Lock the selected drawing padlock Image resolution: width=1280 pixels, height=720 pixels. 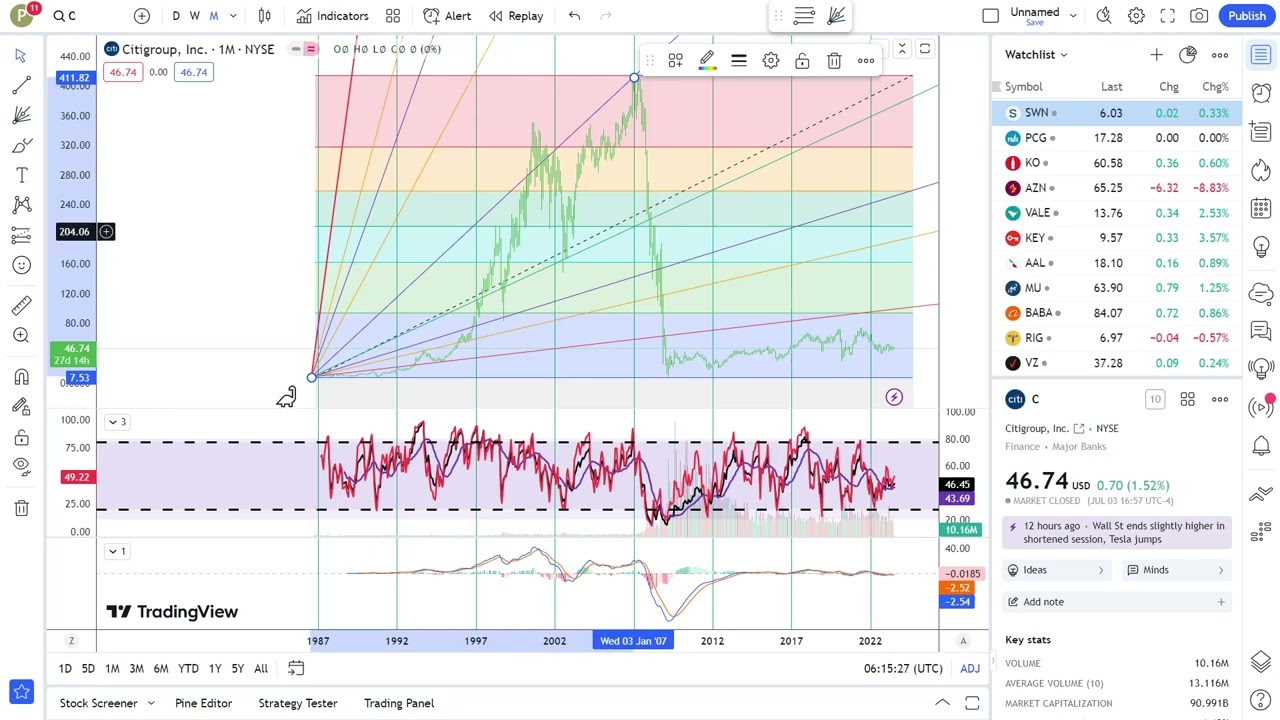coord(802,61)
